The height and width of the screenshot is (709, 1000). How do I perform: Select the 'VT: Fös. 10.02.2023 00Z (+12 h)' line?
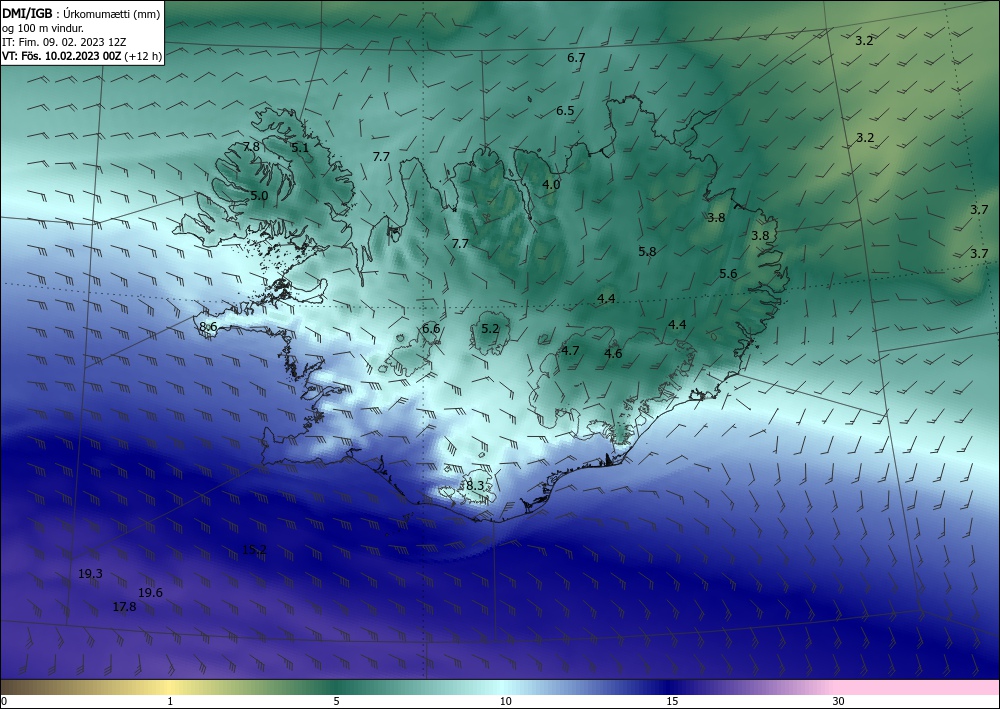click(x=82, y=56)
